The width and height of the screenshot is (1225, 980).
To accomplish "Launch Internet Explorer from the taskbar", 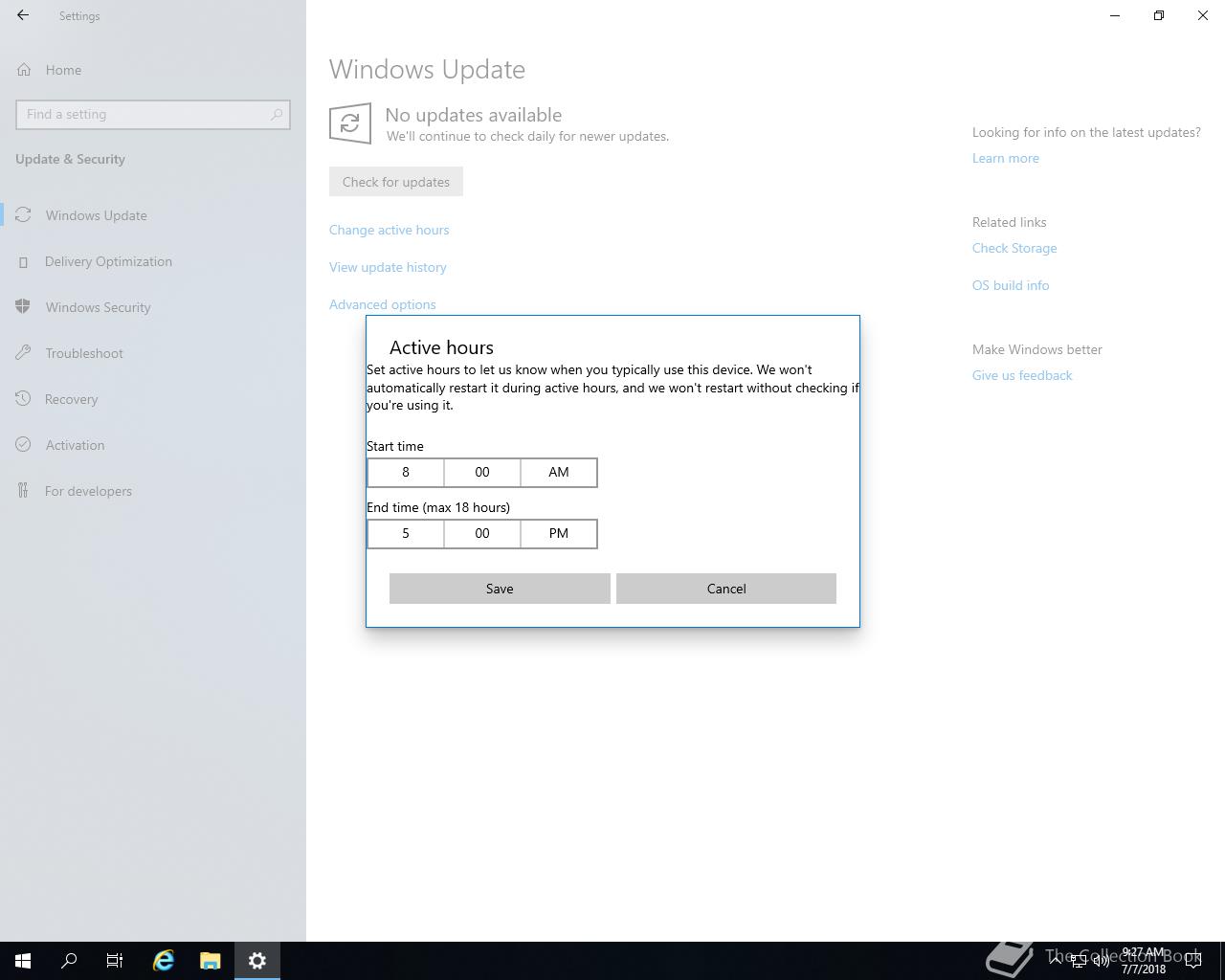I will 164,961.
